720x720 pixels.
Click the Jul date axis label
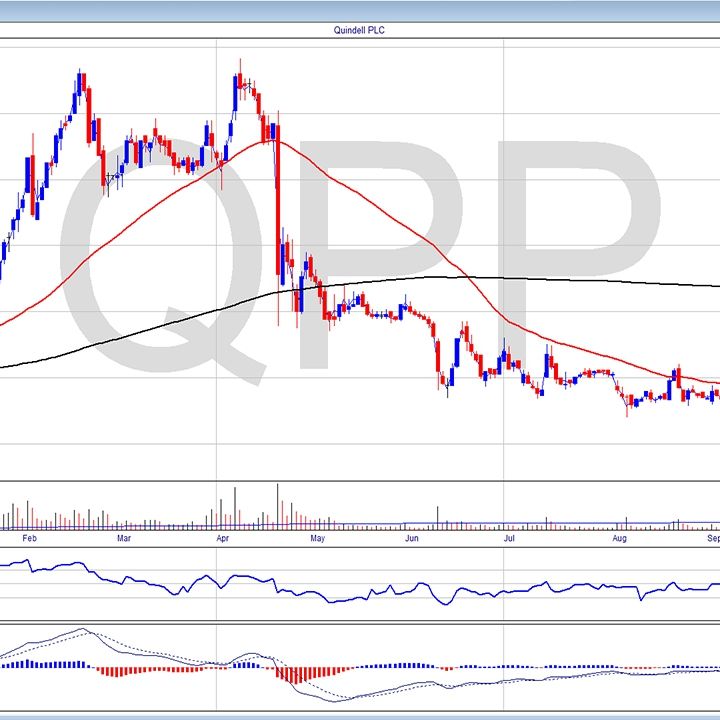509,538
